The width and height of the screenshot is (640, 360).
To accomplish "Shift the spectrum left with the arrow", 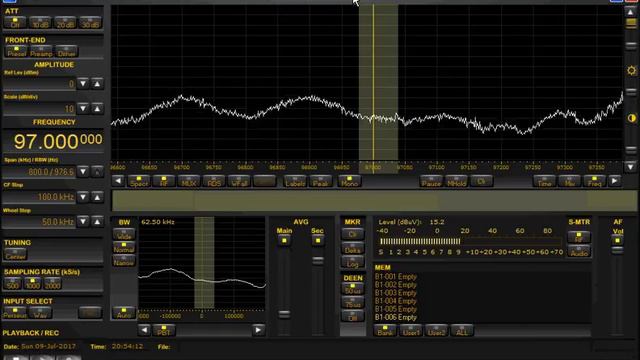I will 118,180.
